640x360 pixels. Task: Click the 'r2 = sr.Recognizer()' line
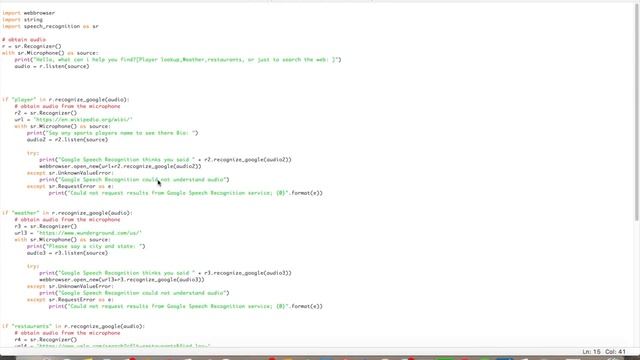46,113
